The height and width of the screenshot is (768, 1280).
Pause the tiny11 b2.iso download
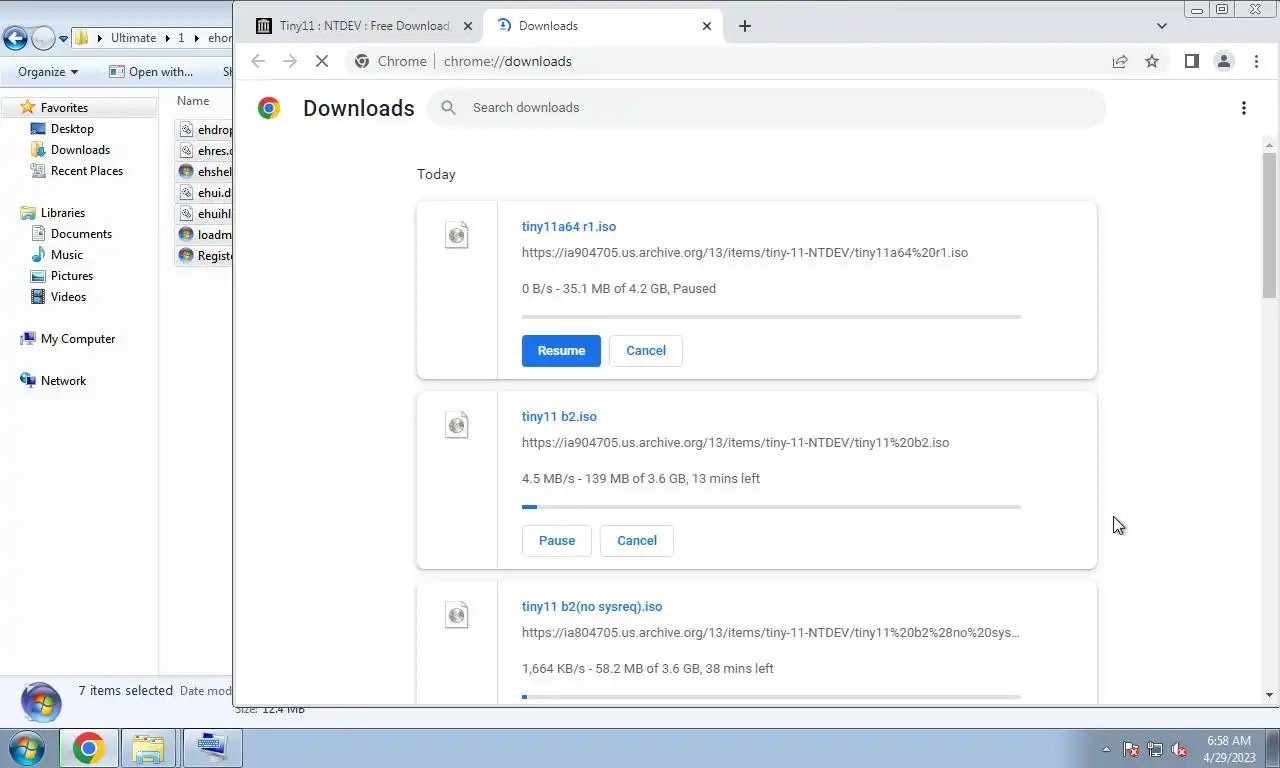tap(557, 541)
